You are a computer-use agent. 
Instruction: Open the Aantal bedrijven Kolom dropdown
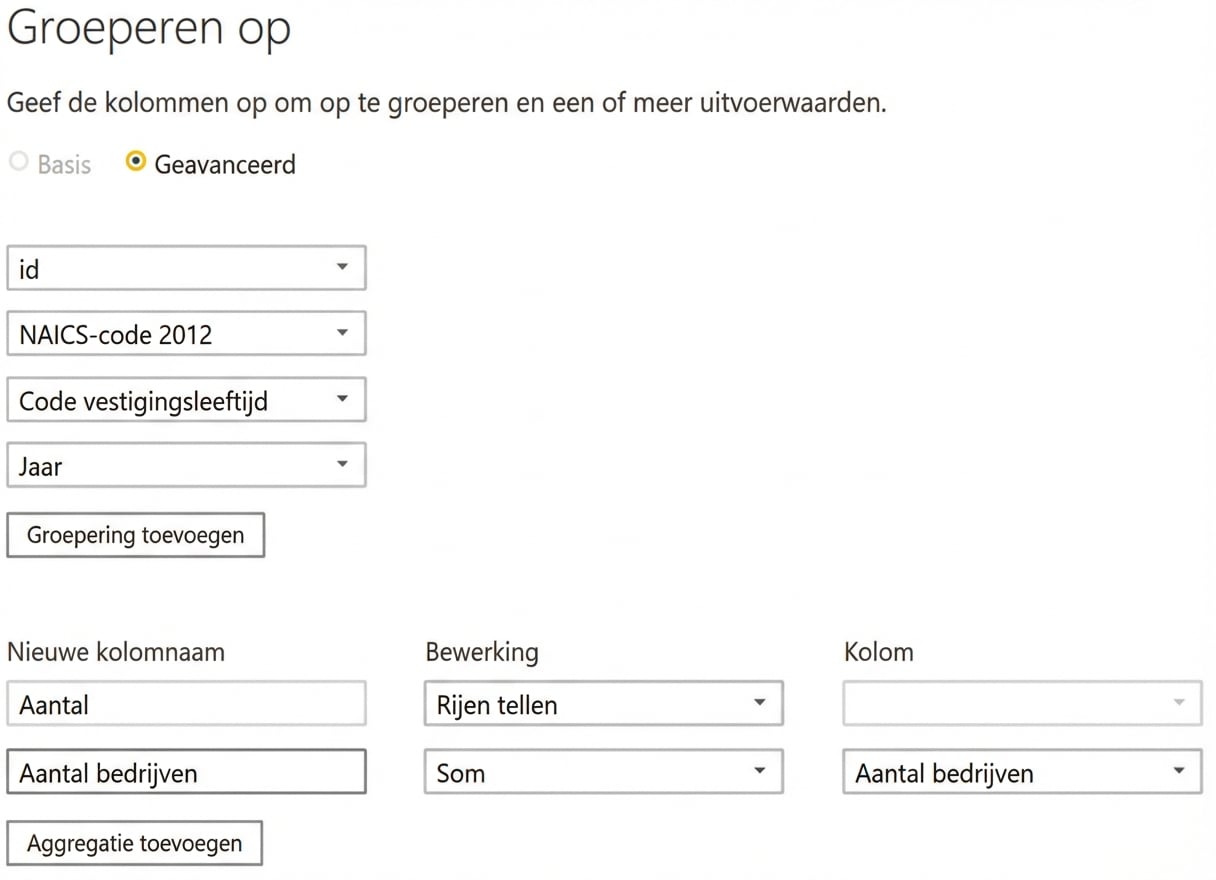1021,773
